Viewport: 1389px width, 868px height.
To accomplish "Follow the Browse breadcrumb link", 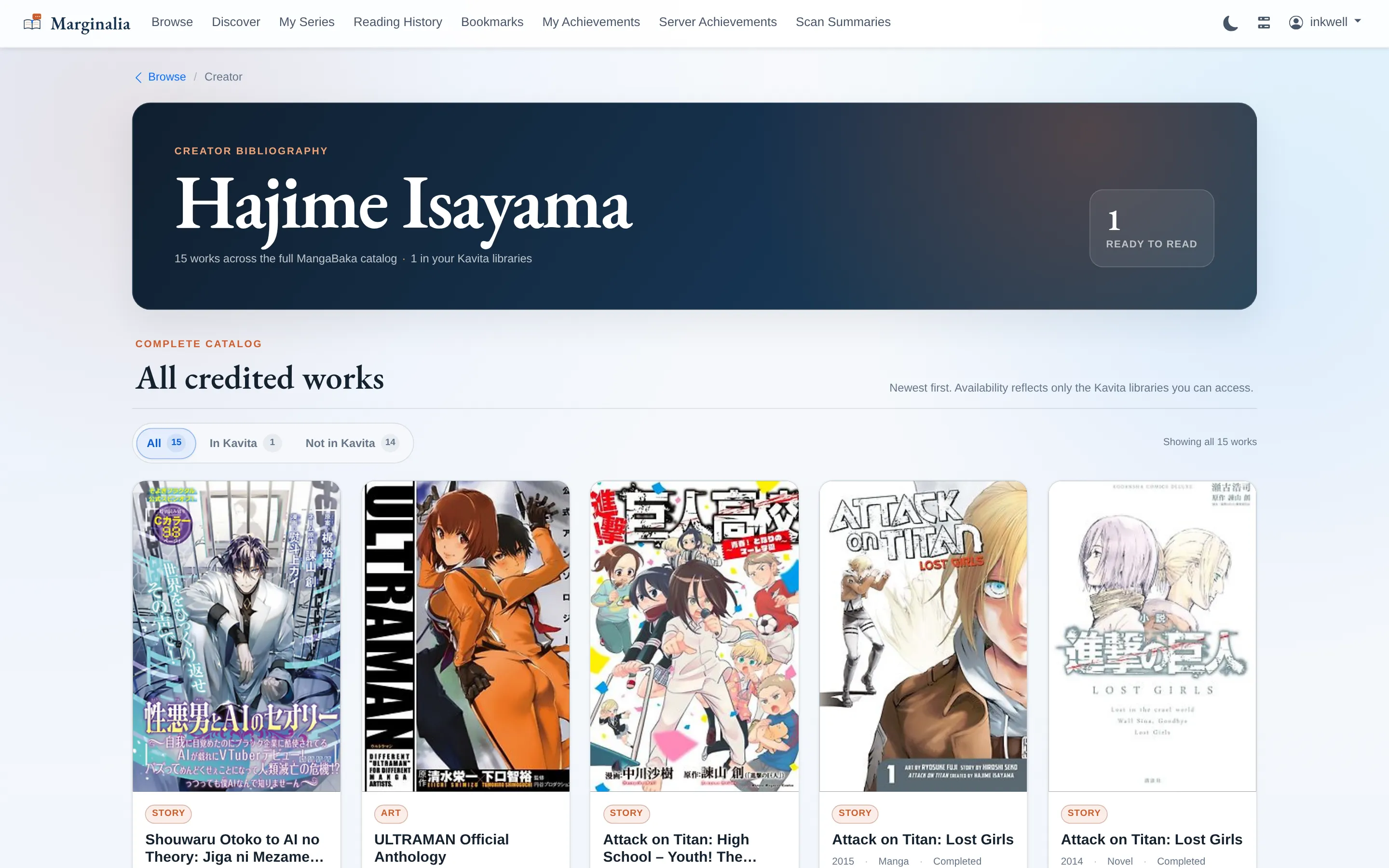I will (x=167, y=77).
